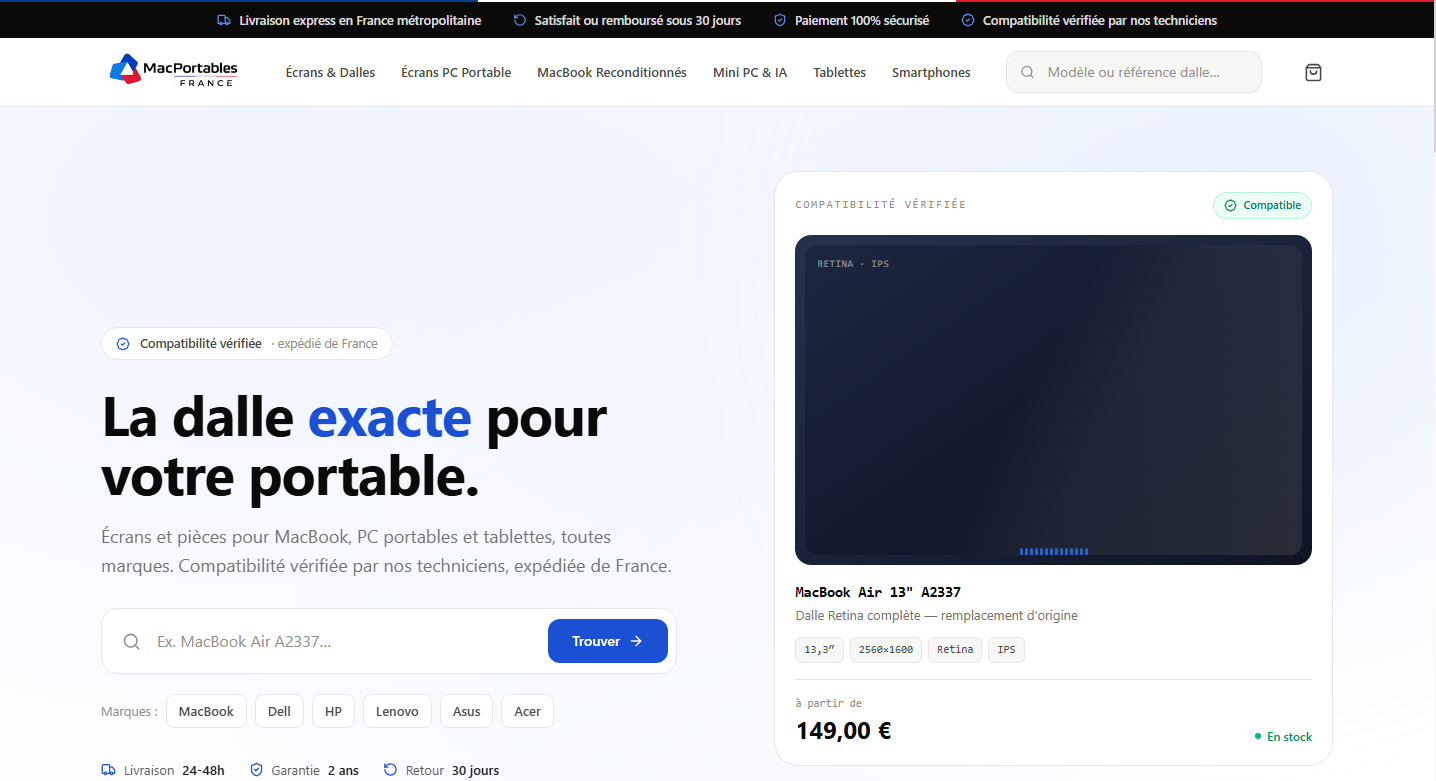The image size is (1436, 781).
Task: Click the Compatibilité vérifiée pill label
Action: (201, 344)
